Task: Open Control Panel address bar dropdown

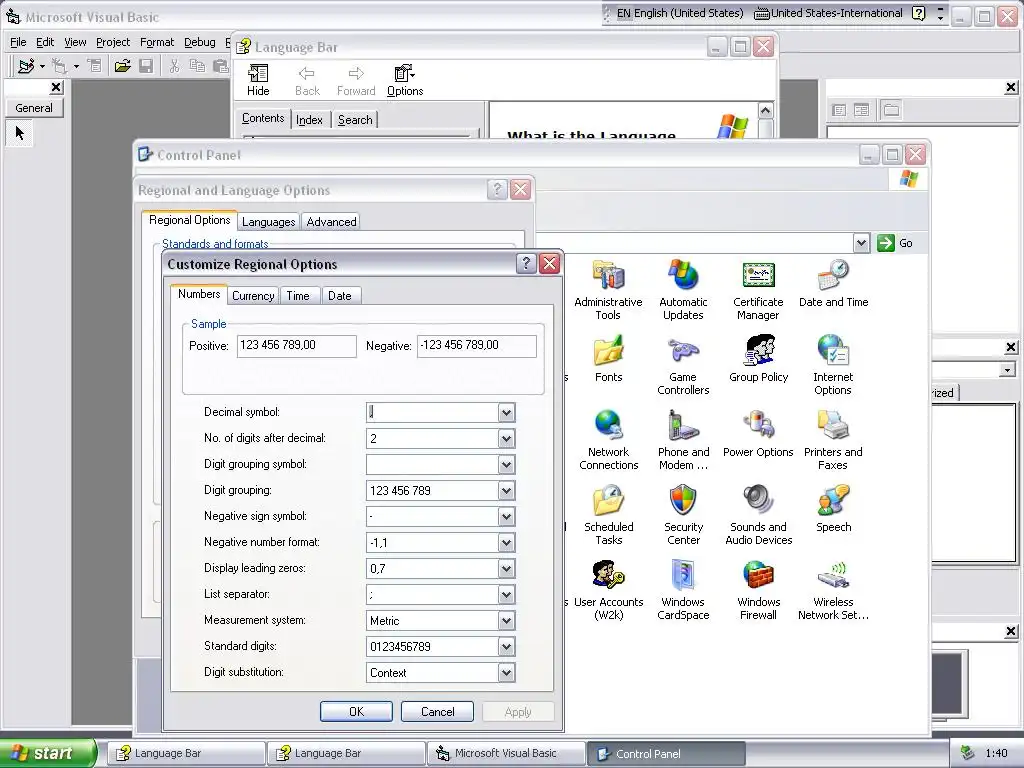Action: (x=861, y=243)
